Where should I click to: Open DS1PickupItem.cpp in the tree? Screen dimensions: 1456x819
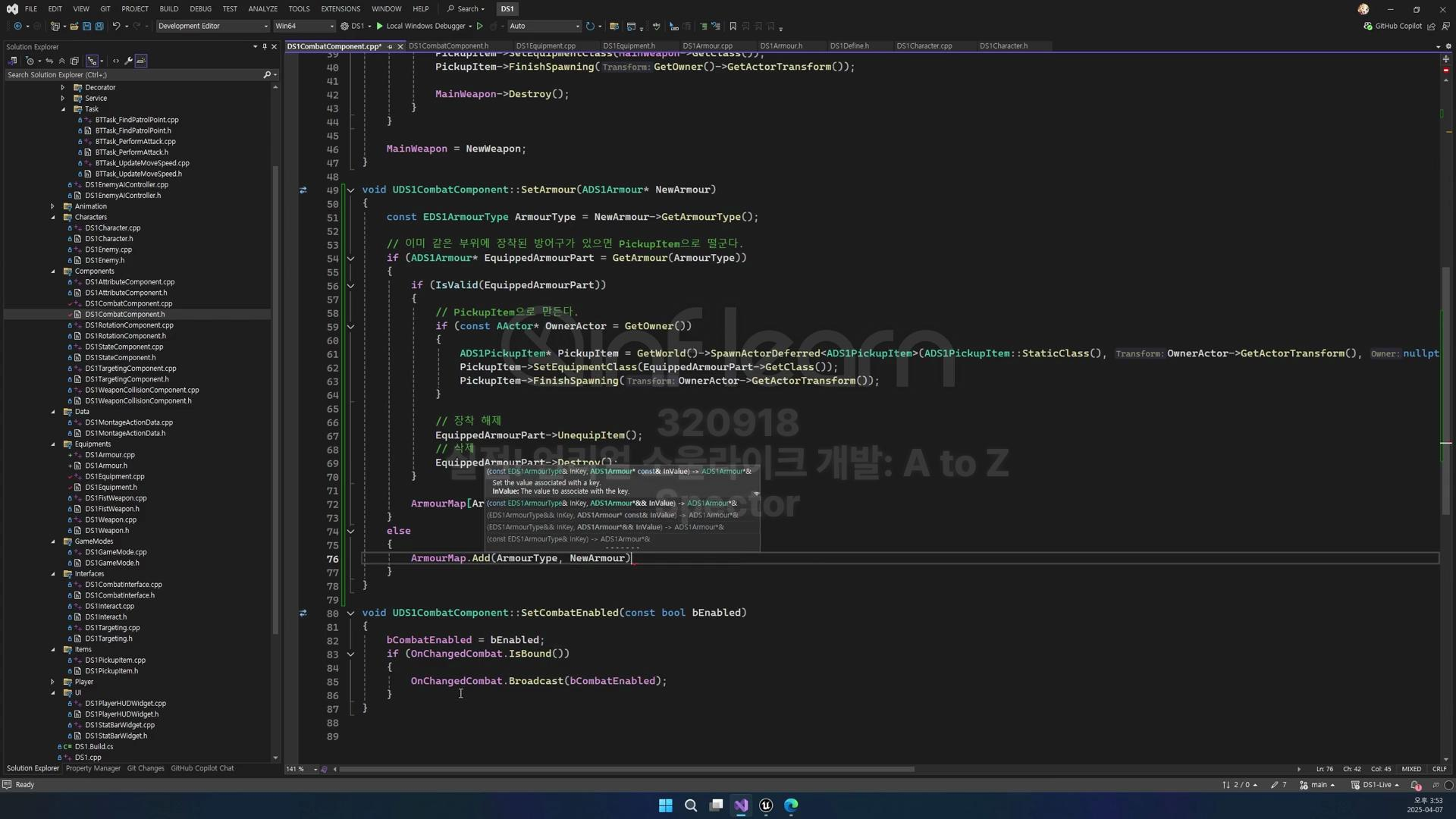tap(115, 661)
